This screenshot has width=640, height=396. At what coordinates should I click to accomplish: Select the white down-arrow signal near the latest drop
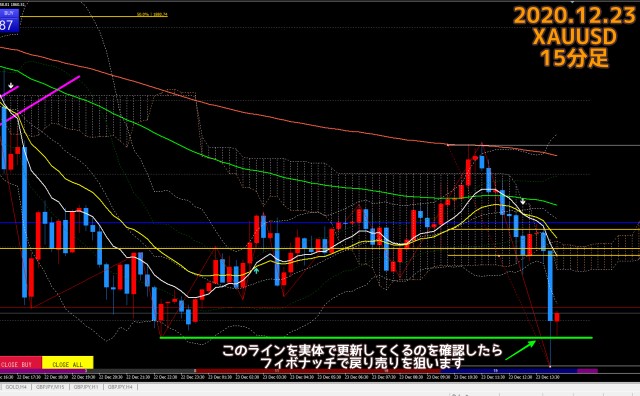(523, 202)
